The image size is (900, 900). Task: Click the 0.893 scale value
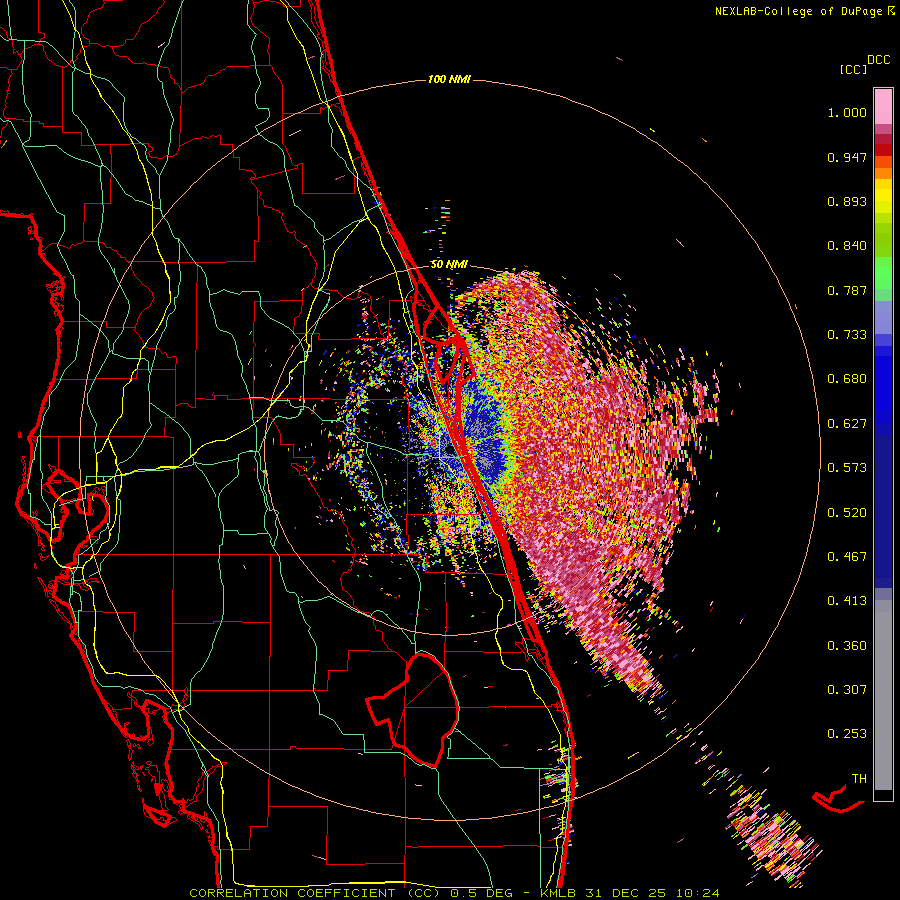click(x=847, y=201)
